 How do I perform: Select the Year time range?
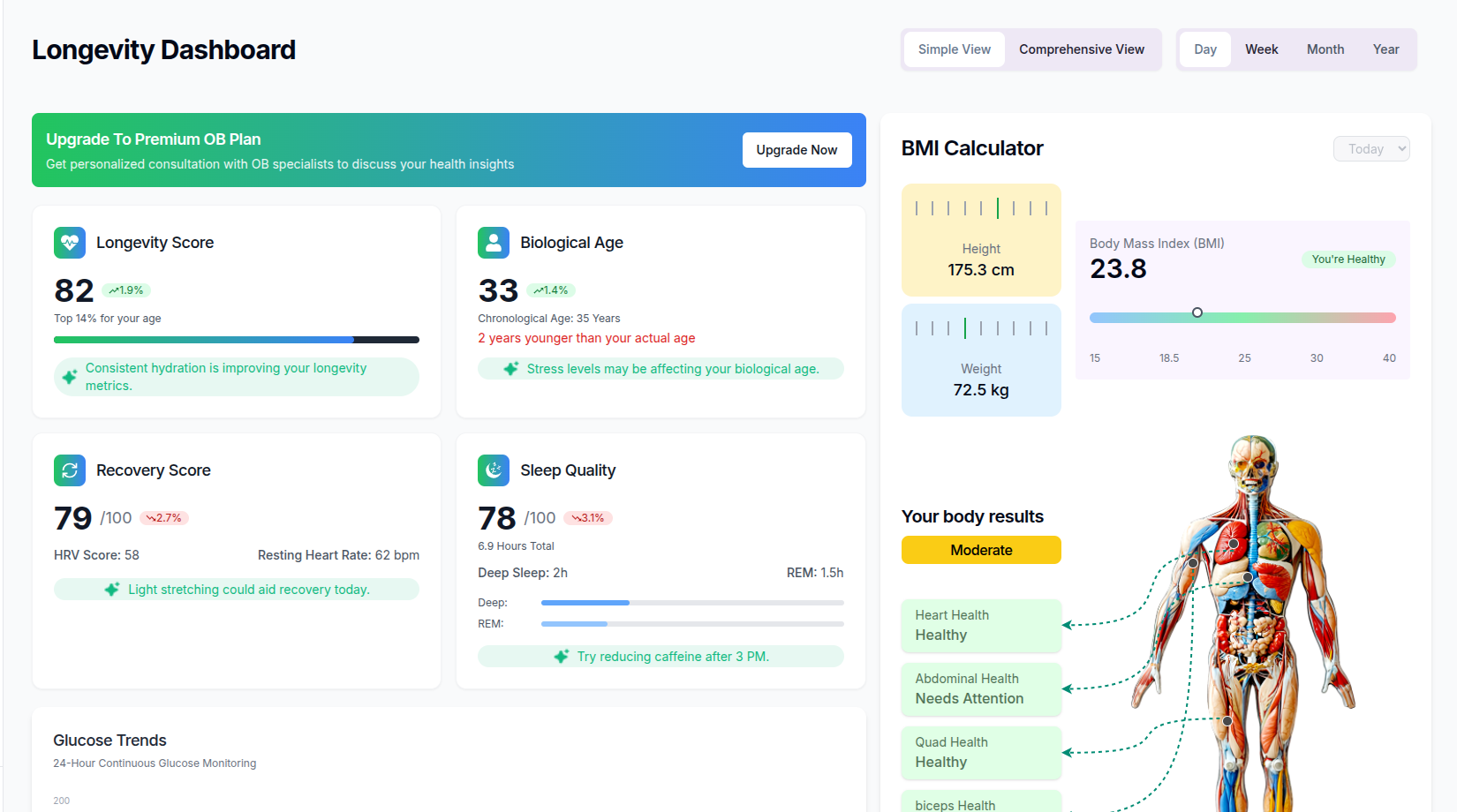pyautogui.click(x=1385, y=49)
